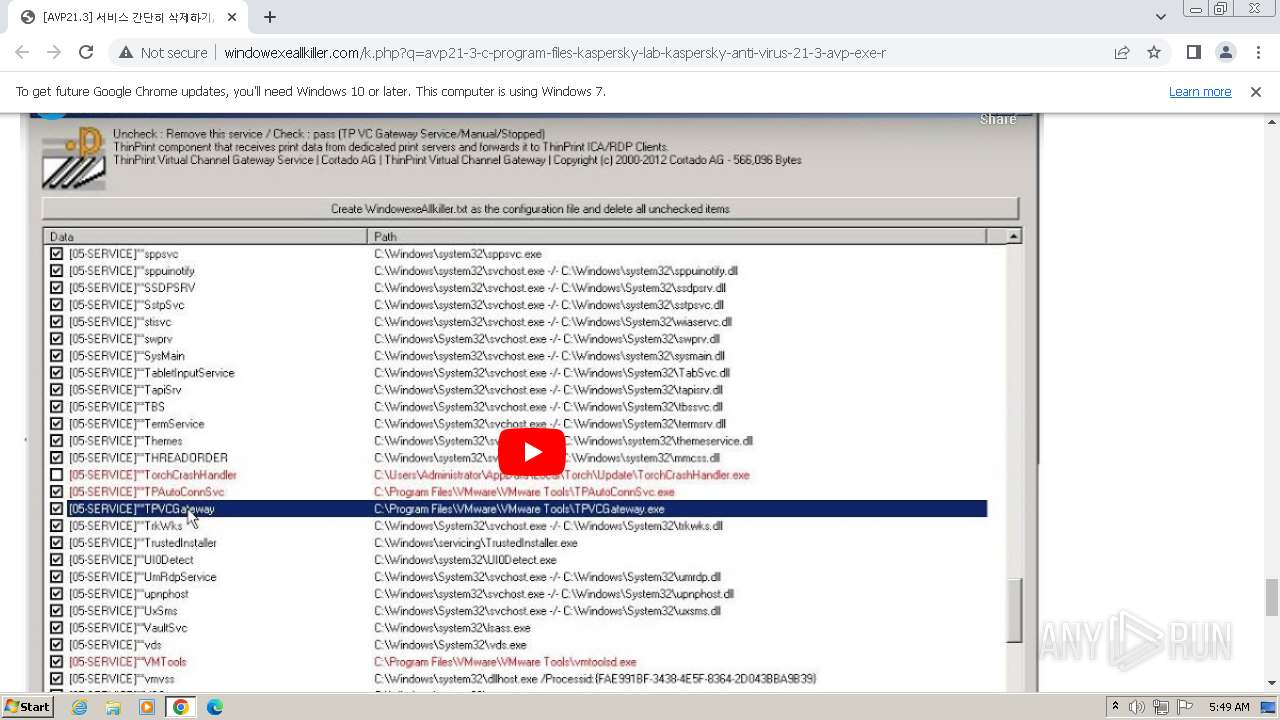This screenshot has height=720, width=1280.
Task: Open a new browser tab
Action: coord(270,17)
